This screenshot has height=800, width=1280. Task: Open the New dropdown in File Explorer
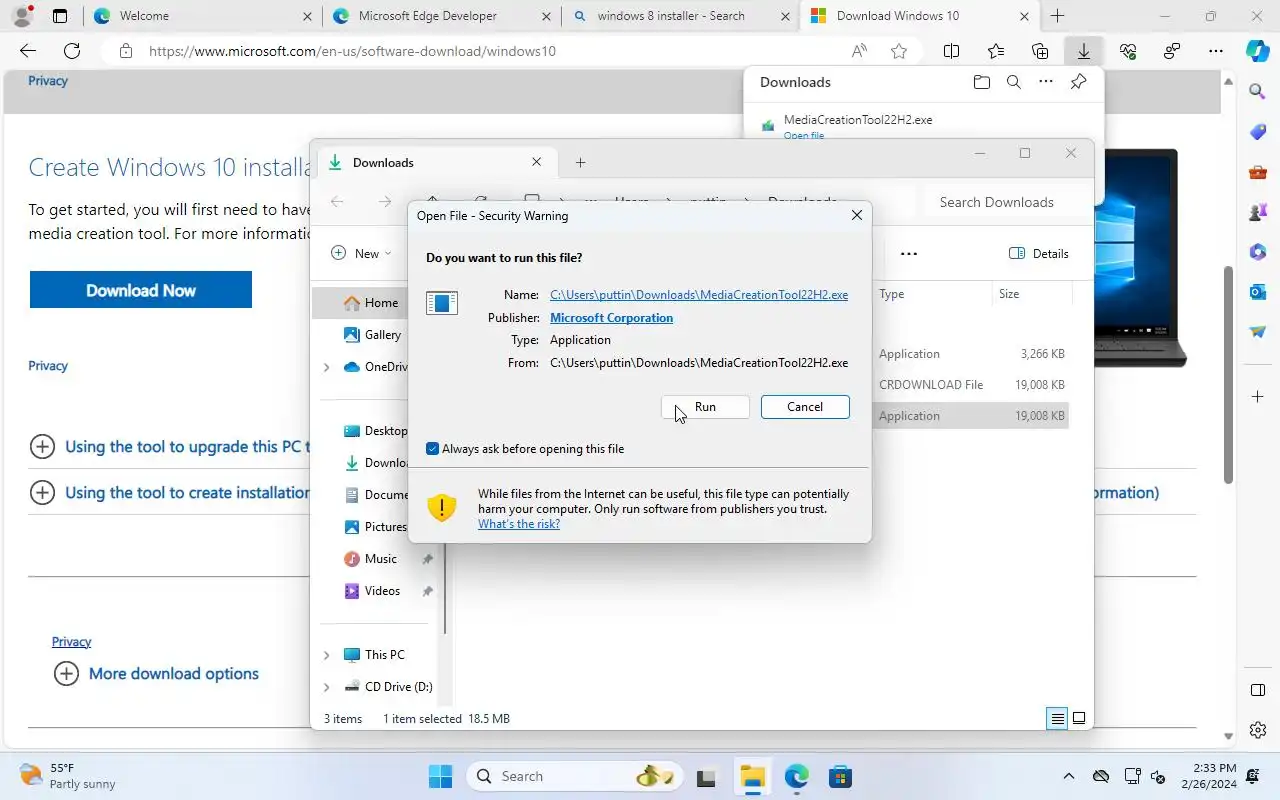pyautogui.click(x=361, y=254)
